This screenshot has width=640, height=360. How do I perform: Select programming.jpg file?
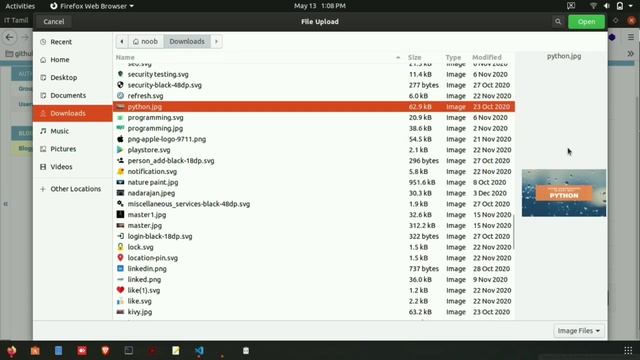[313, 128]
